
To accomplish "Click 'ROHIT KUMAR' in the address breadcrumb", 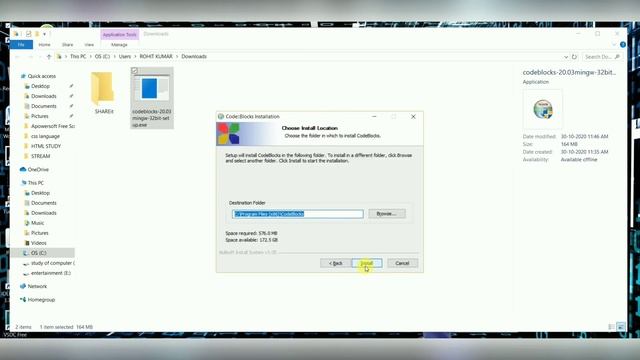I will pos(156,56).
